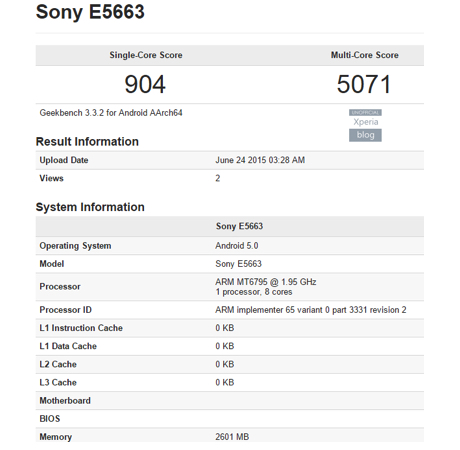Select the BIOS row label

pyautogui.click(x=50, y=419)
